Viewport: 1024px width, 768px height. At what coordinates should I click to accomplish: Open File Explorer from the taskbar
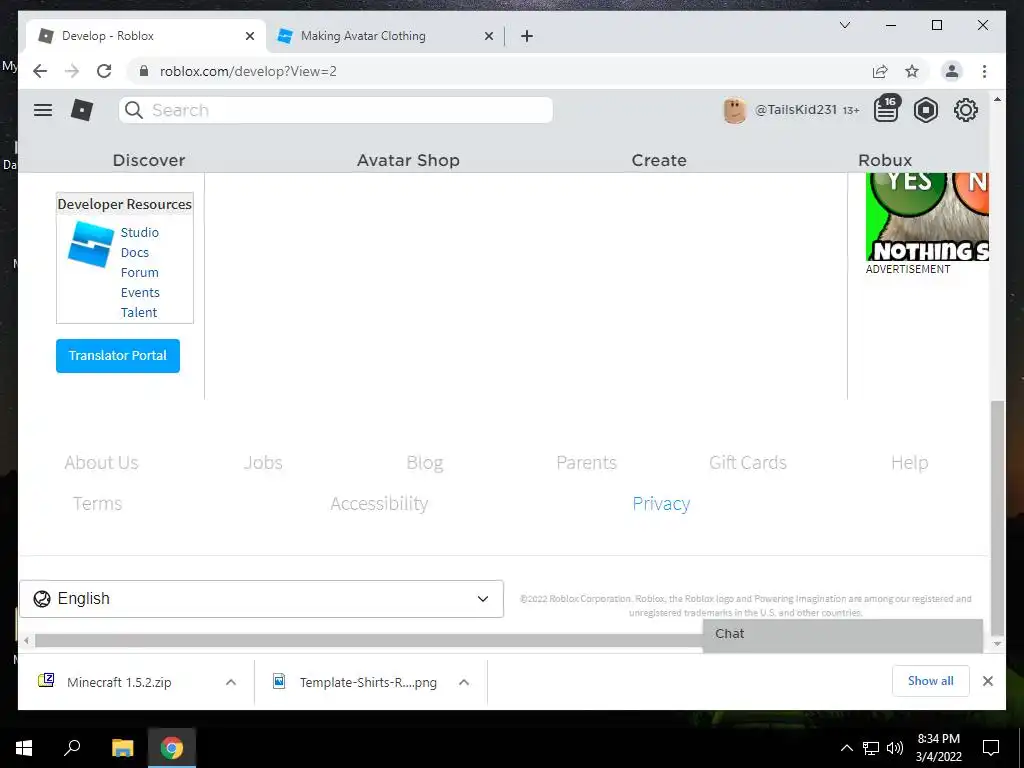click(x=122, y=748)
